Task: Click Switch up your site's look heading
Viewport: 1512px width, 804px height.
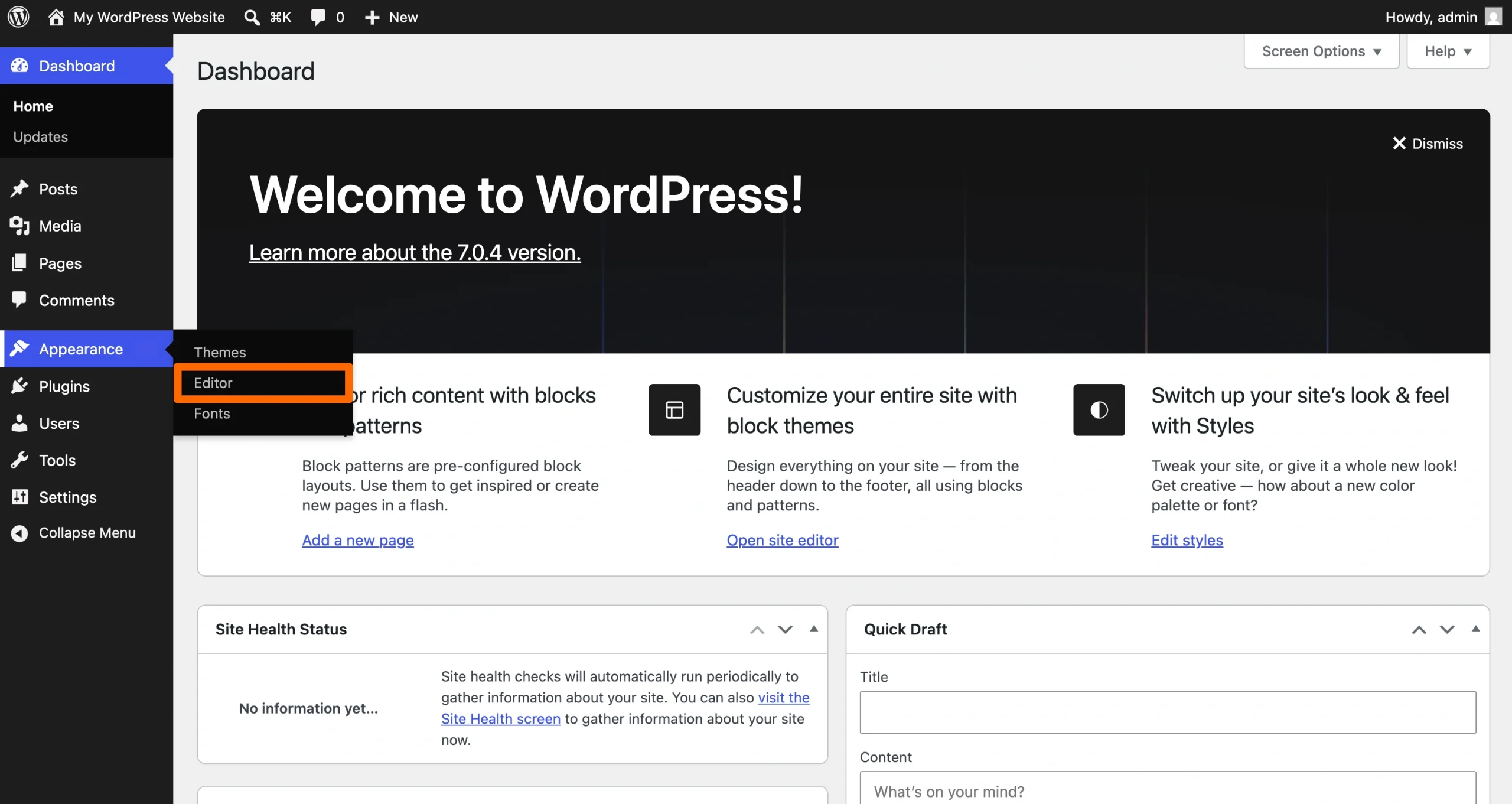Action: pos(1300,410)
